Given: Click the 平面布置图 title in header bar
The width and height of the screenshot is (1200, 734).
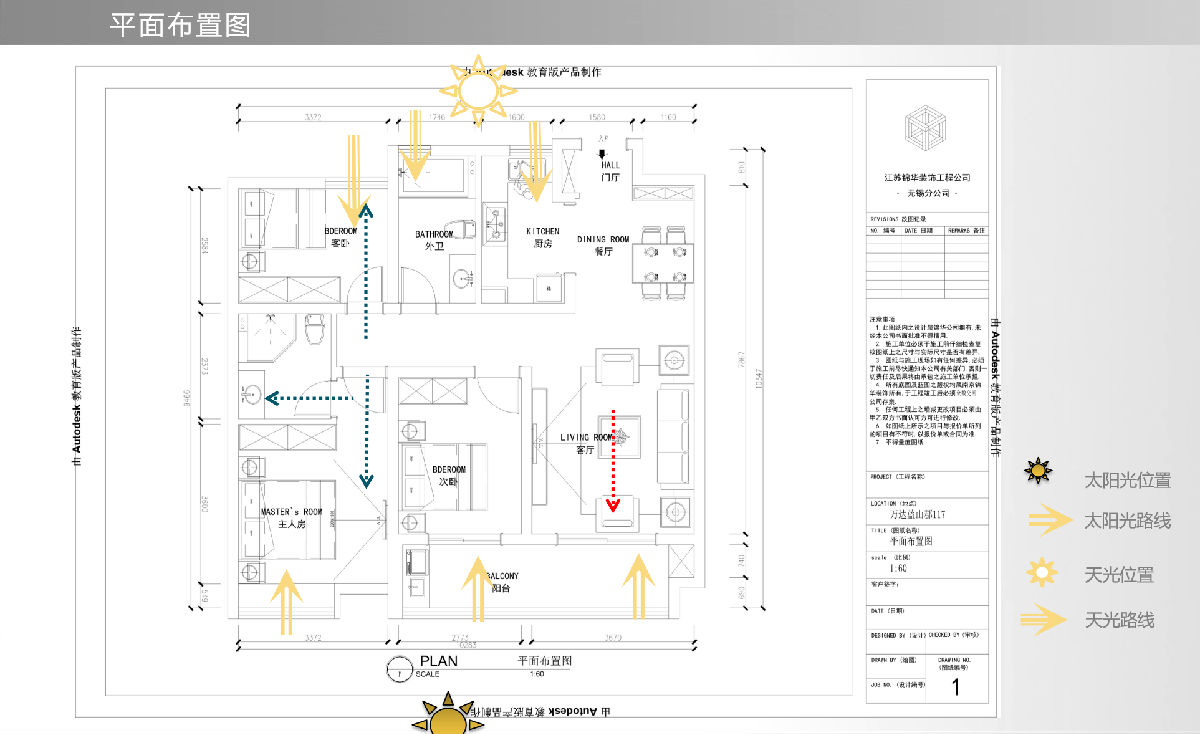Looking at the screenshot, I should pos(180,25).
